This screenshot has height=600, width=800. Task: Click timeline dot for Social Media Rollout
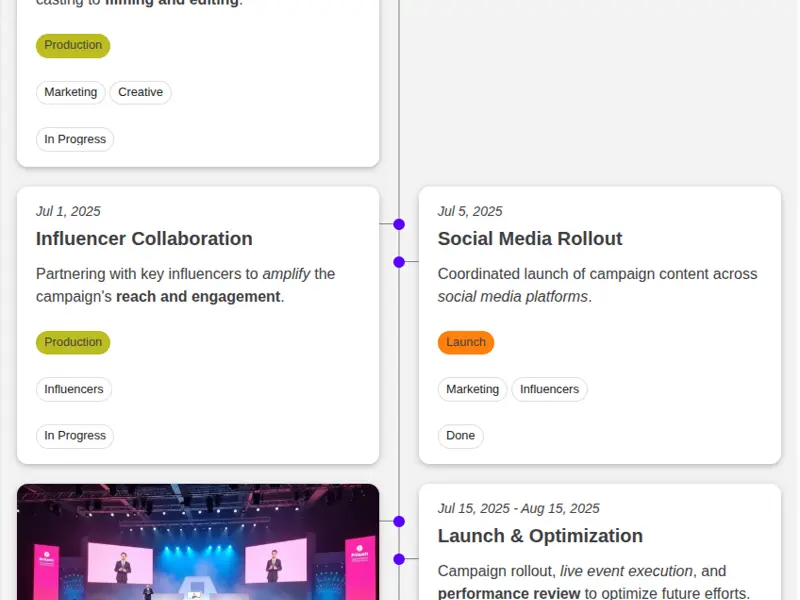coord(399,262)
